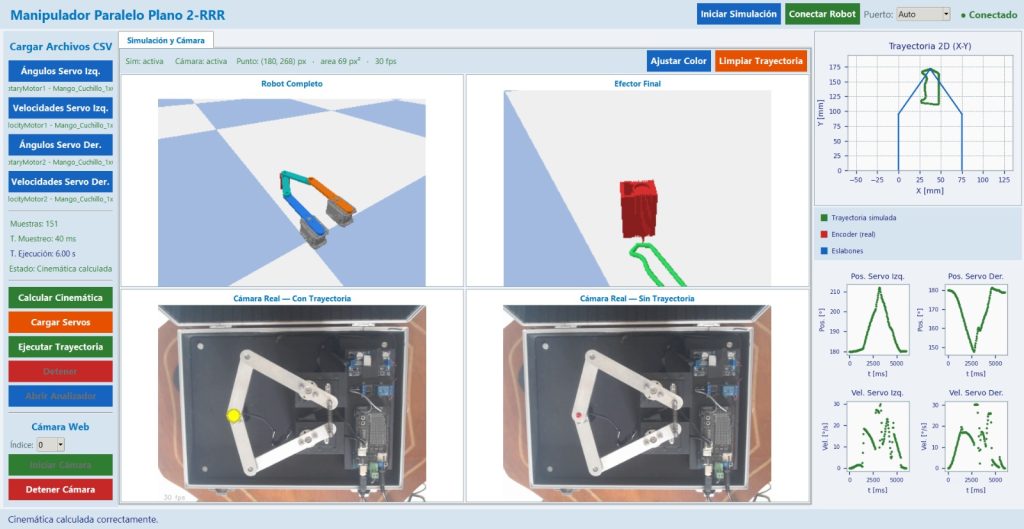Viewport: 1024px width, 529px height.
Task: Click Ajustar Color button
Action: (x=679, y=61)
